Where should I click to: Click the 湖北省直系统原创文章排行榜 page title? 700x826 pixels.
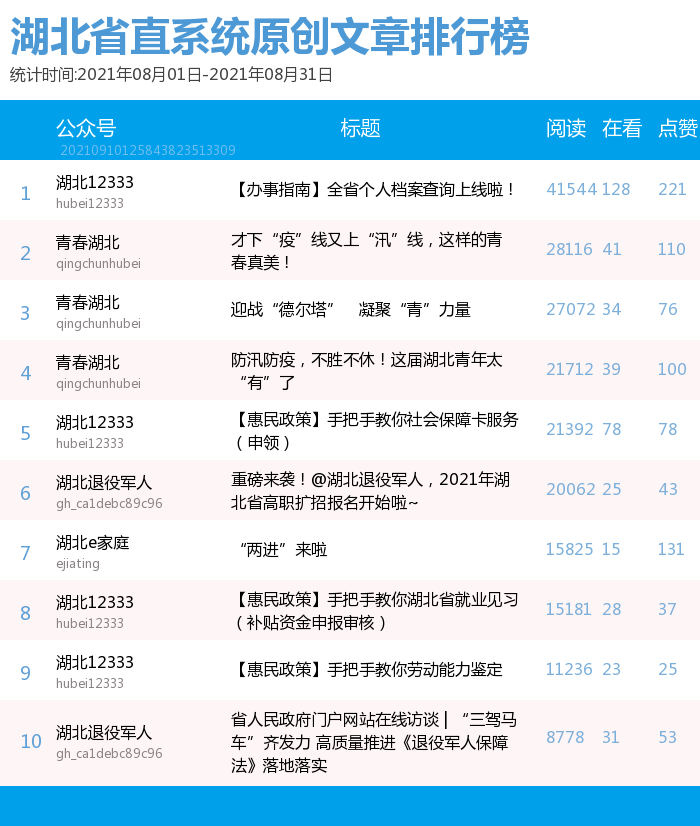click(x=270, y=38)
